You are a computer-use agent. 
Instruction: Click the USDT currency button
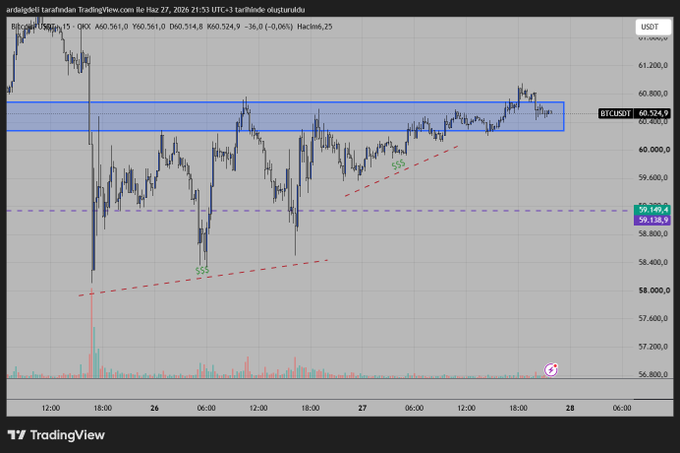pos(653,27)
